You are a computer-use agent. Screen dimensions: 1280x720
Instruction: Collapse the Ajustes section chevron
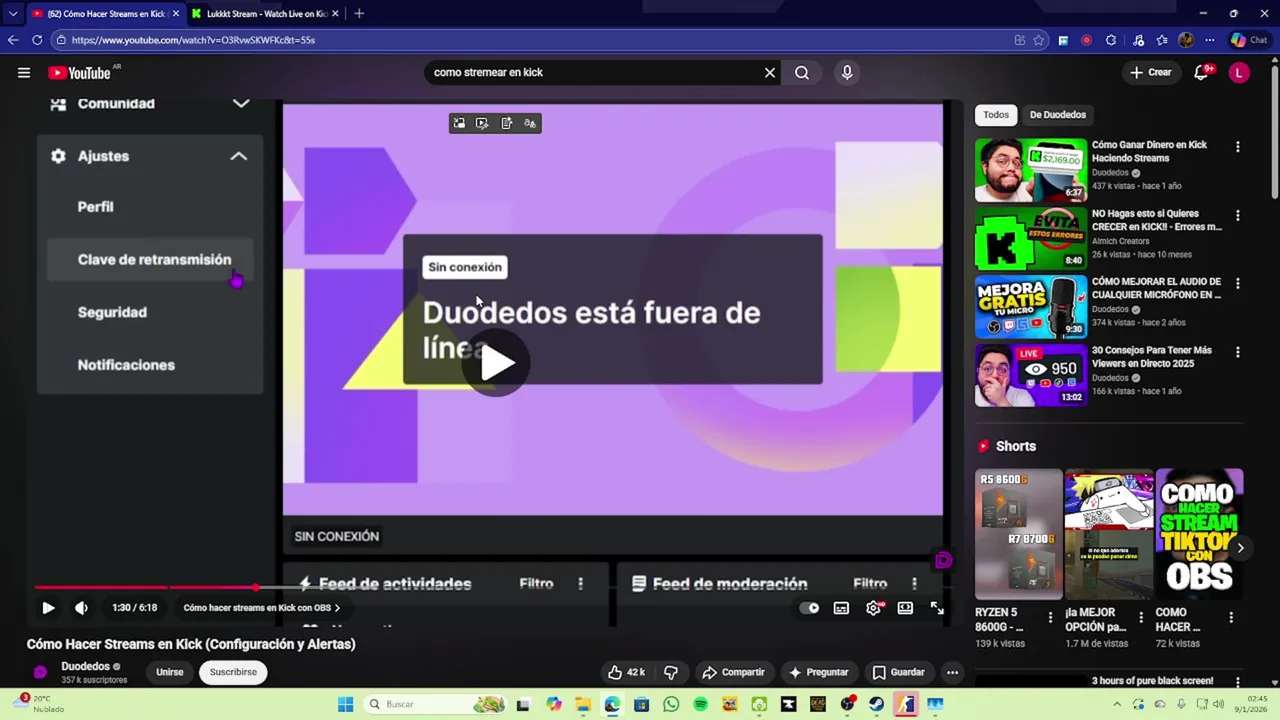(x=239, y=156)
